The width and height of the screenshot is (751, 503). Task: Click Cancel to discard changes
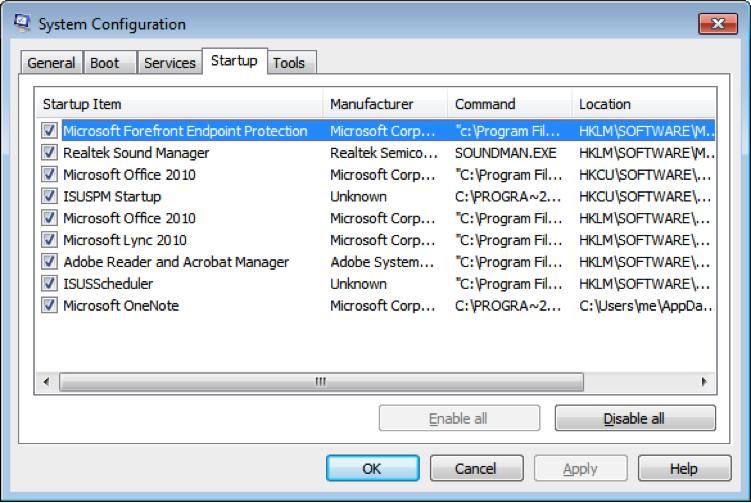click(x=476, y=468)
